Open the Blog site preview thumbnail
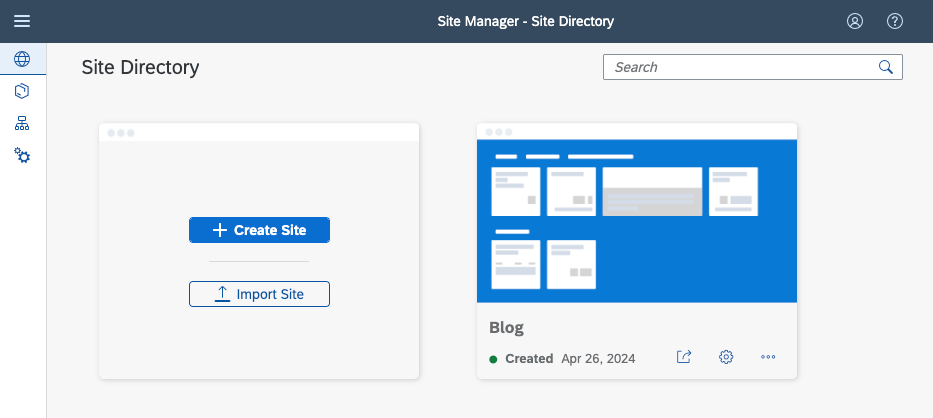933x418 pixels. pos(637,221)
